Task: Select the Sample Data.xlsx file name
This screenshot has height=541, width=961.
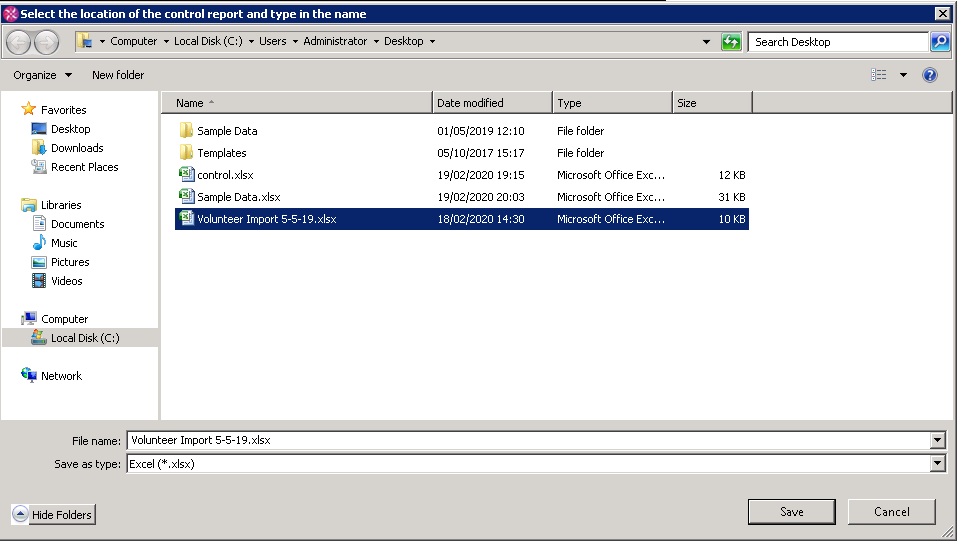Action: (239, 197)
